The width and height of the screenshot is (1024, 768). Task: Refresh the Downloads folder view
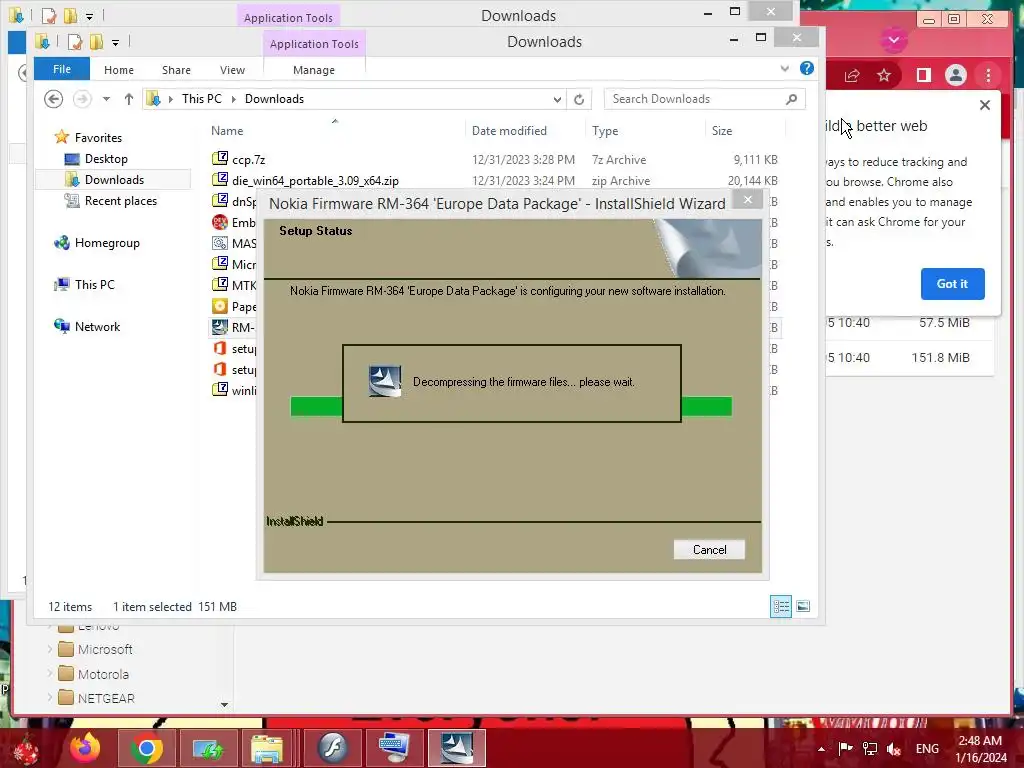click(579, 99)
